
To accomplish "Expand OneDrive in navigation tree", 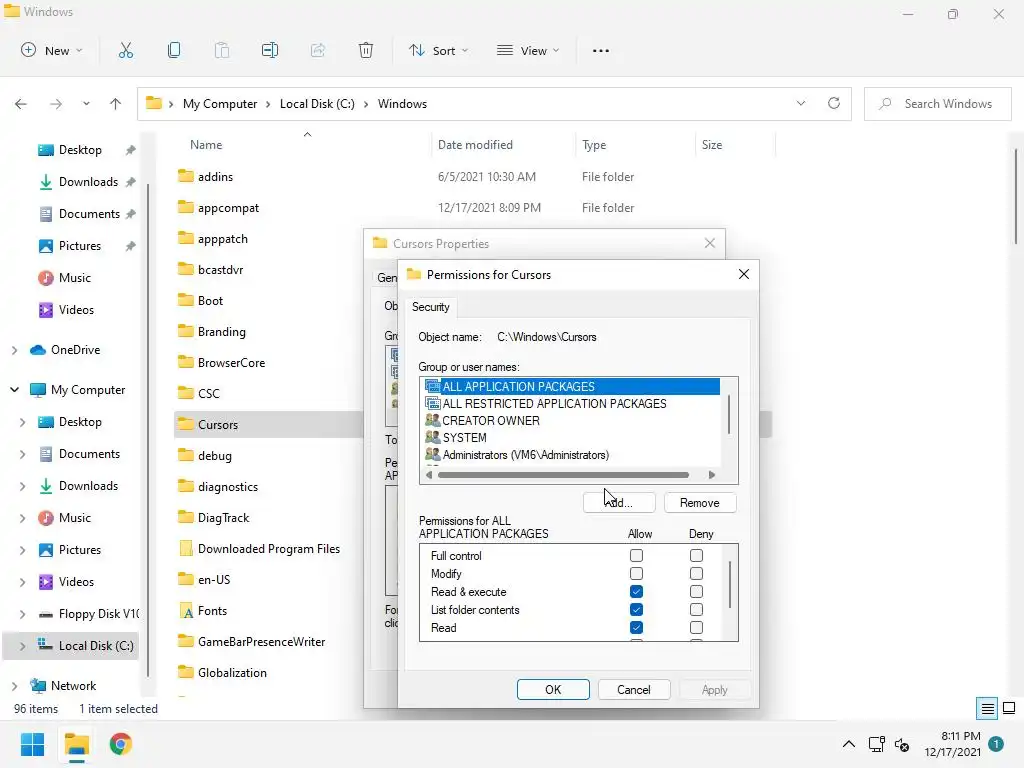I will (x=14, y=350).
